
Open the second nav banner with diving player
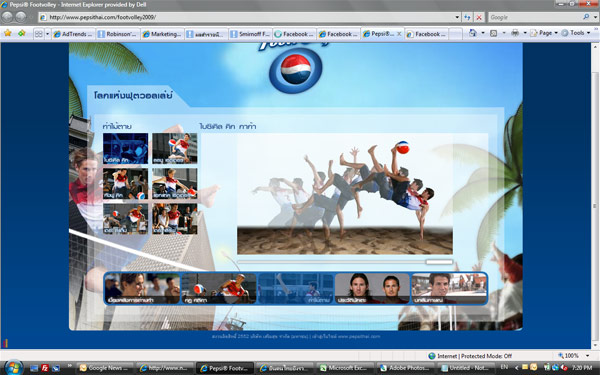219,289
